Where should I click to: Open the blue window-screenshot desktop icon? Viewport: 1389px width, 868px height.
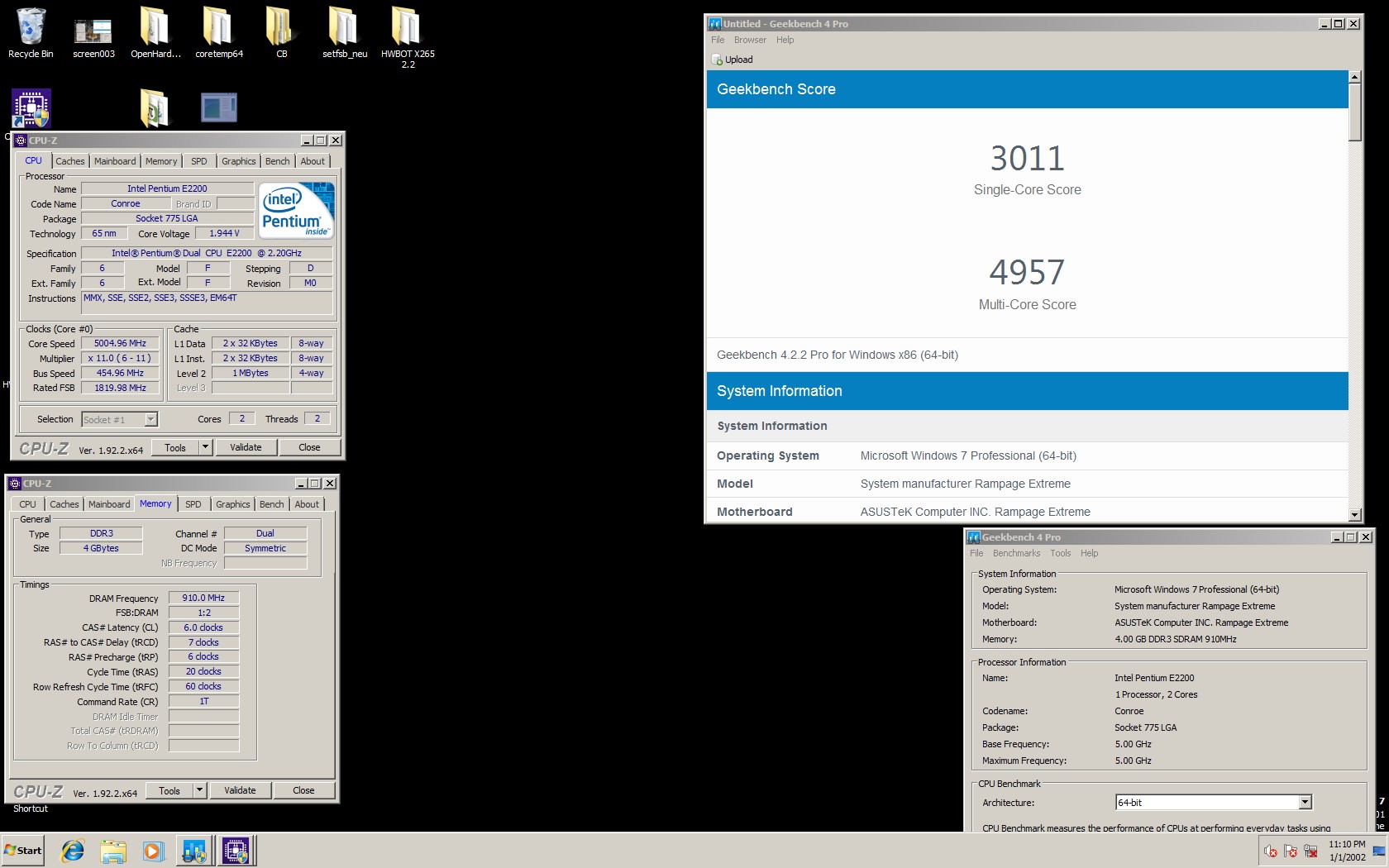[x=219, y=107]
